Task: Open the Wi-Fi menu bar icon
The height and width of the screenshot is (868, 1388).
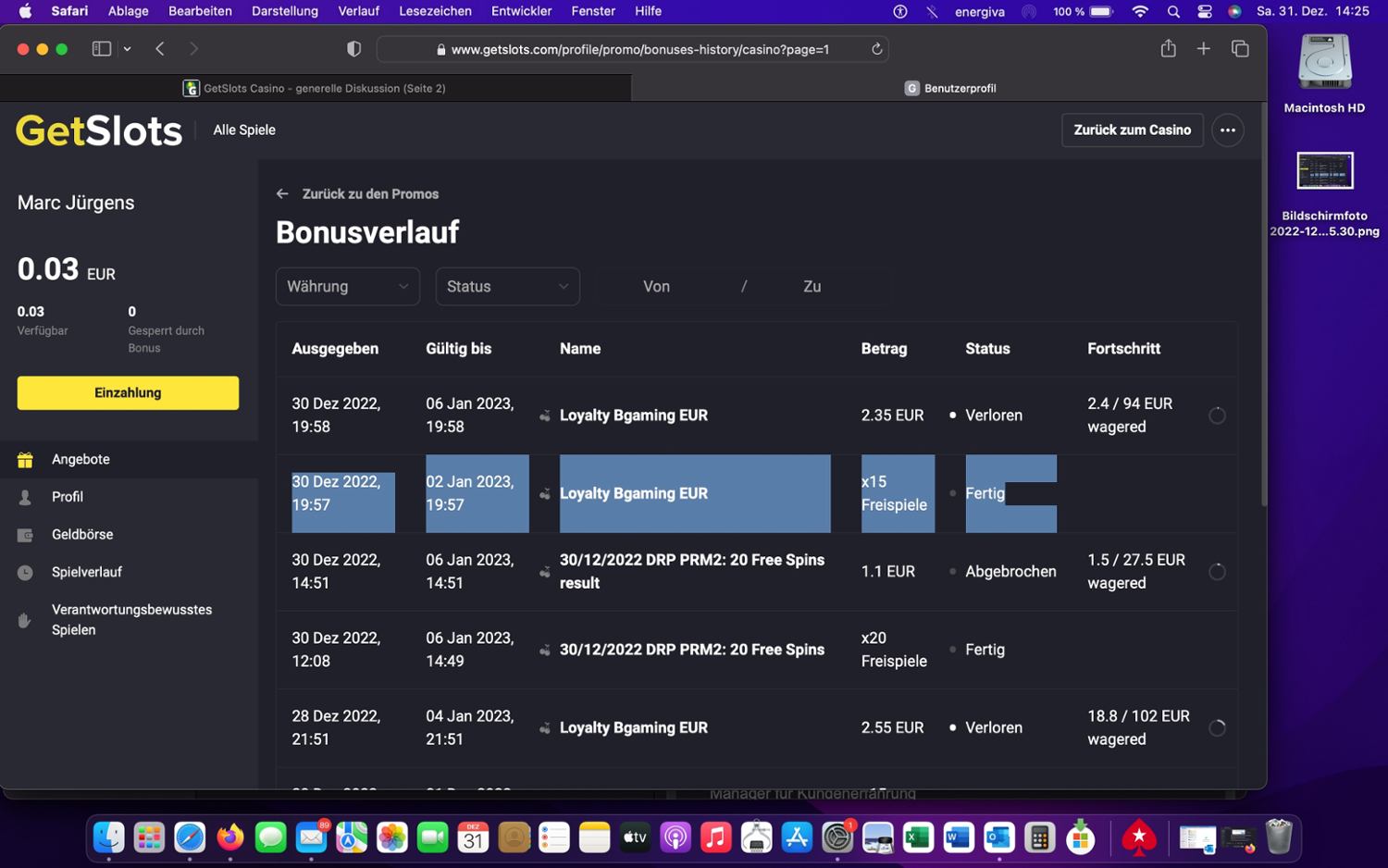Action: click(x=1140, y=11)
